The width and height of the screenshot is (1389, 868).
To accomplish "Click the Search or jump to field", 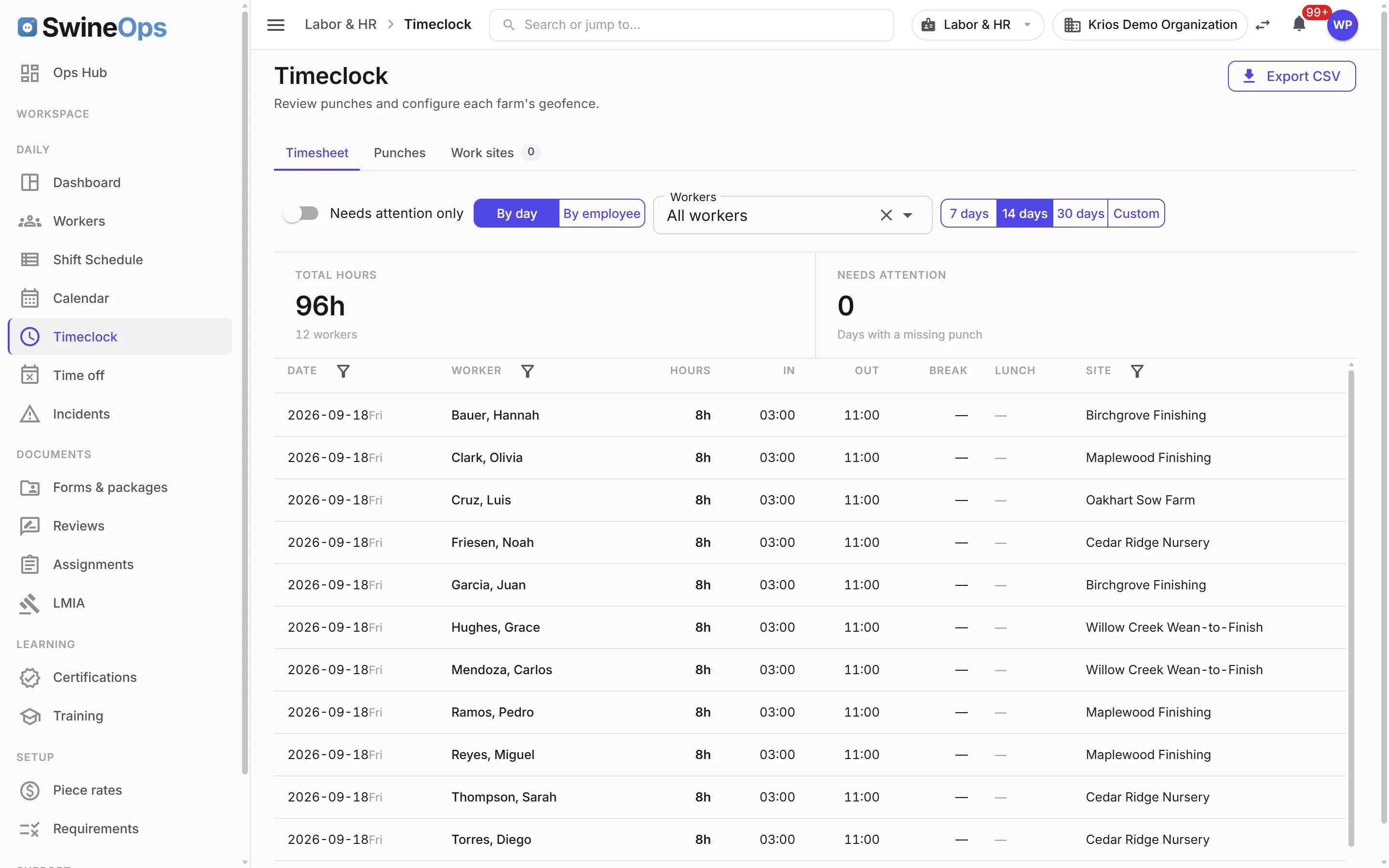I will (x=691, y=25).
